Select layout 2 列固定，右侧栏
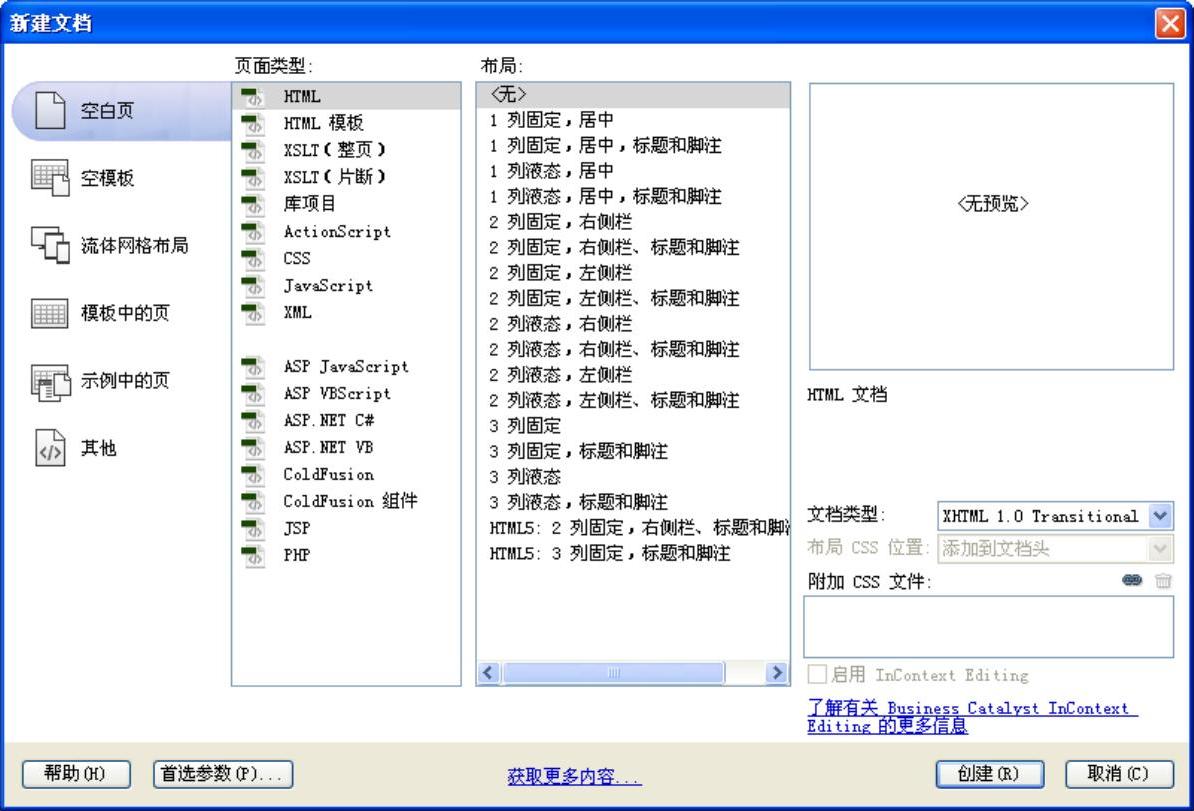 [x=634, y=222]
